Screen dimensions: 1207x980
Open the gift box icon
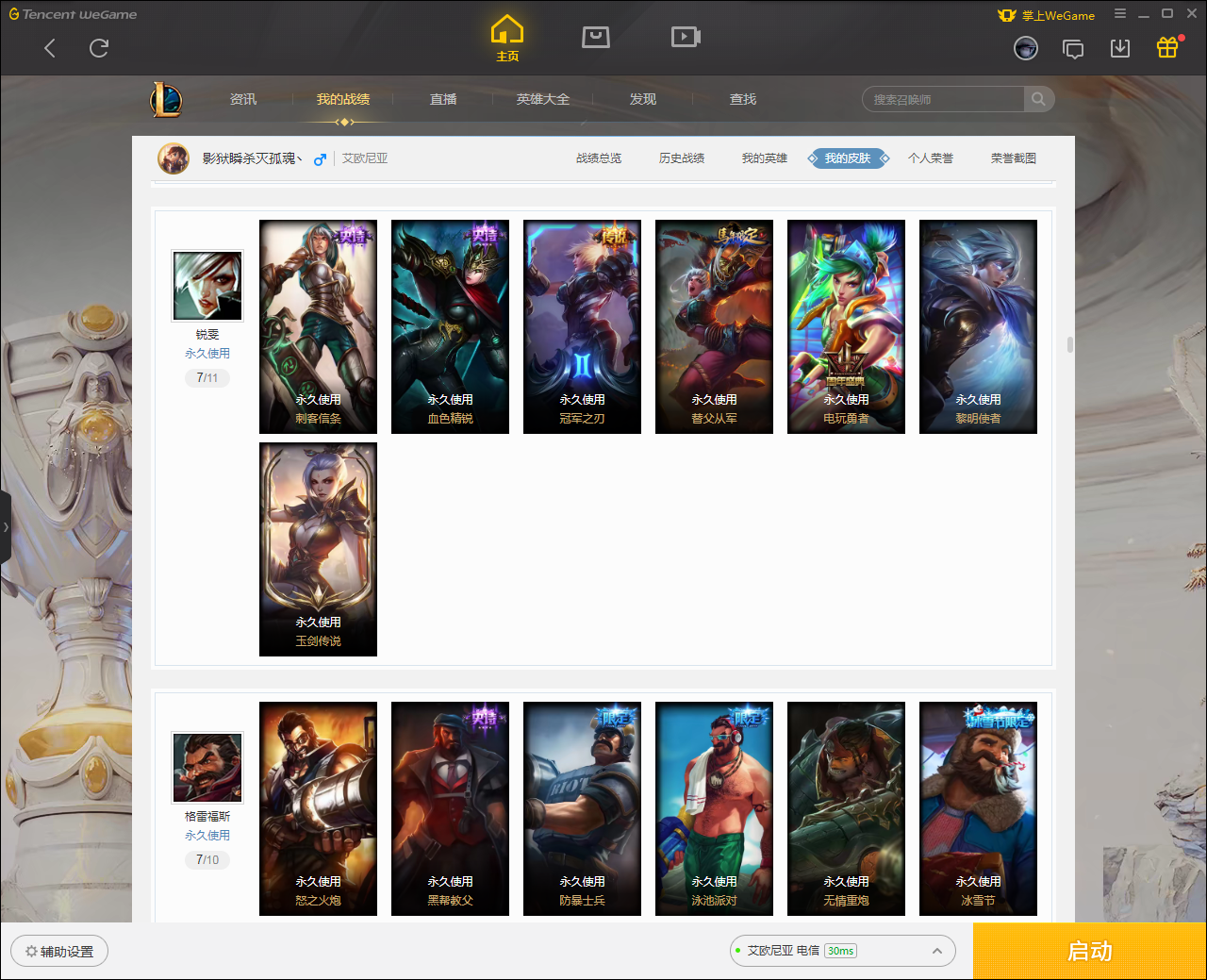pos(1167,47)
